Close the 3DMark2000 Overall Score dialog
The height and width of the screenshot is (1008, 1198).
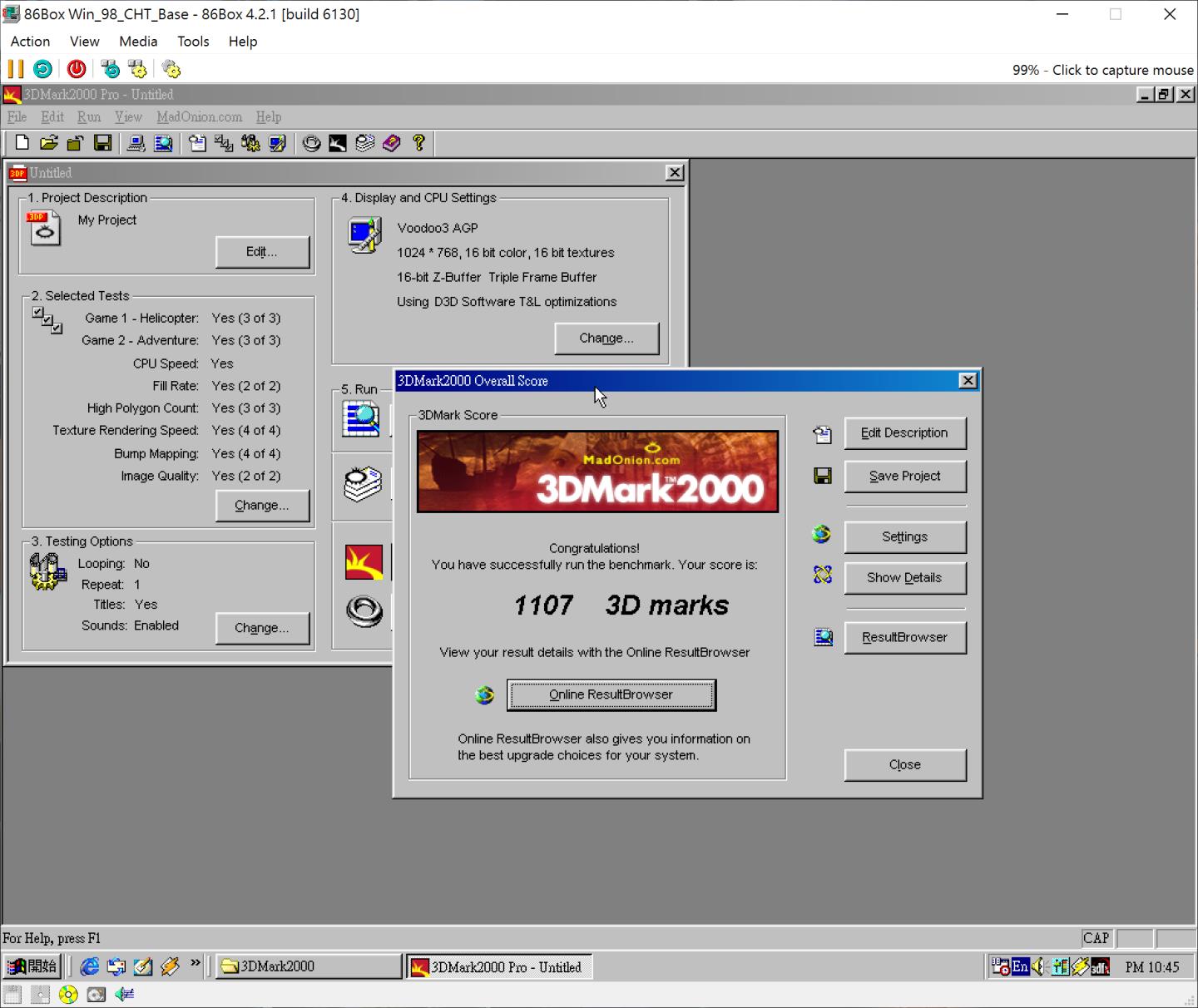tap(968, 381)
